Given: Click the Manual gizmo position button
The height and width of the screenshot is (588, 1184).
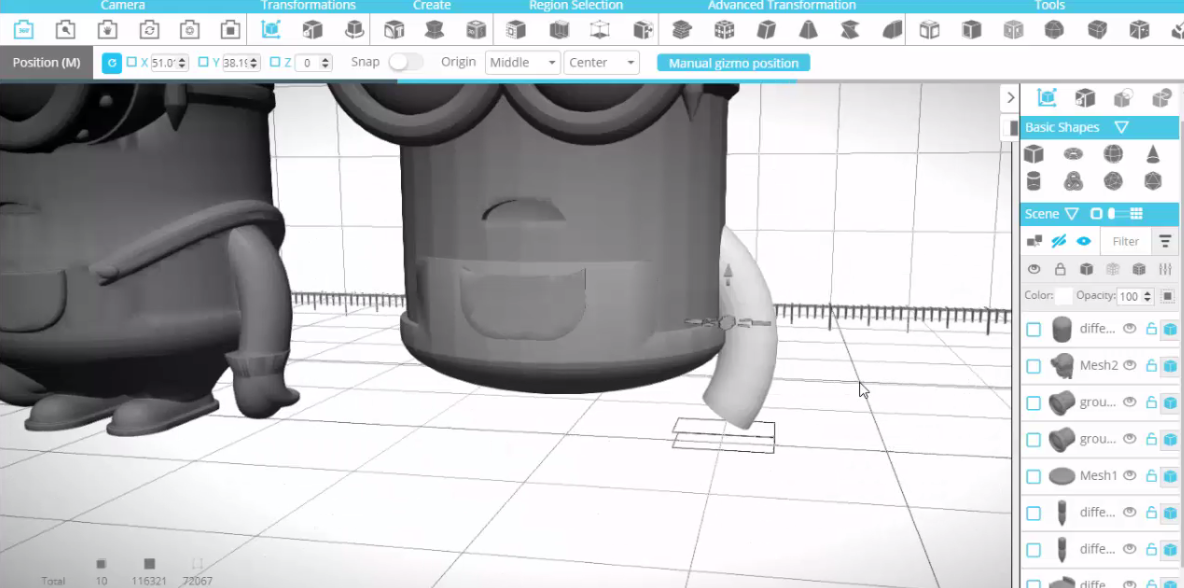Looking at the screenshot, I should (733, 63).
